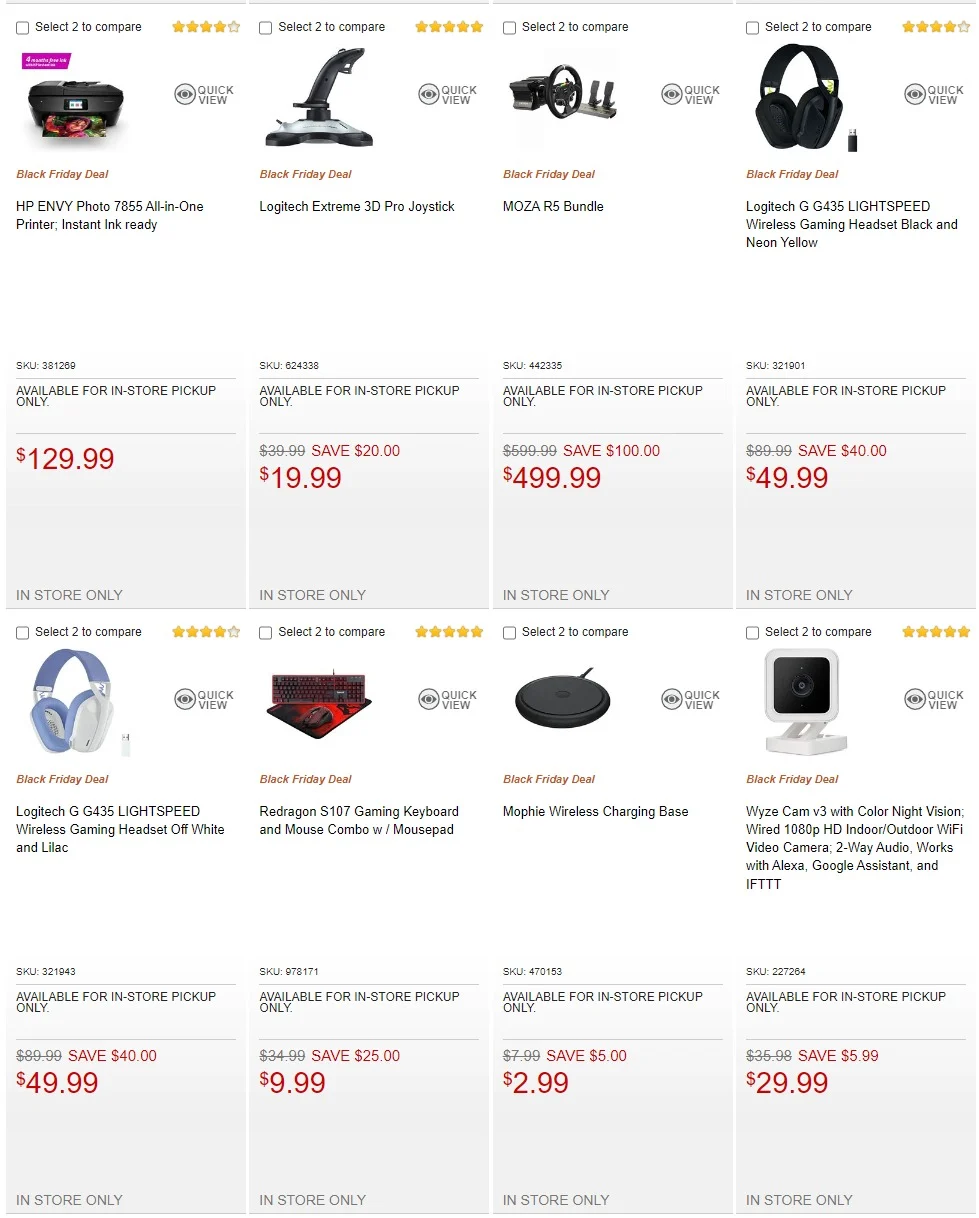Click the Wyze Cam v3 product thumbnail
Screen dimensions: 979x1218
pyautogui.click(x=806, y=701)
